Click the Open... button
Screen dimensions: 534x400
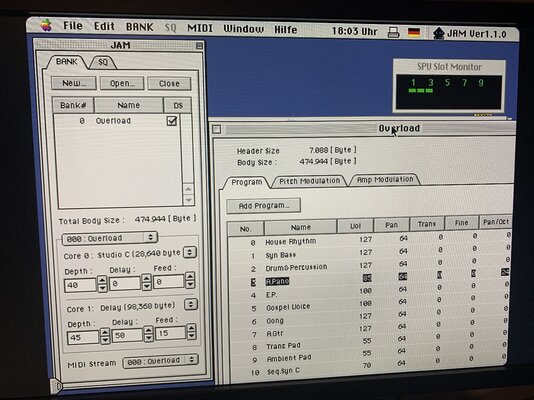click(x=122, y=83)
